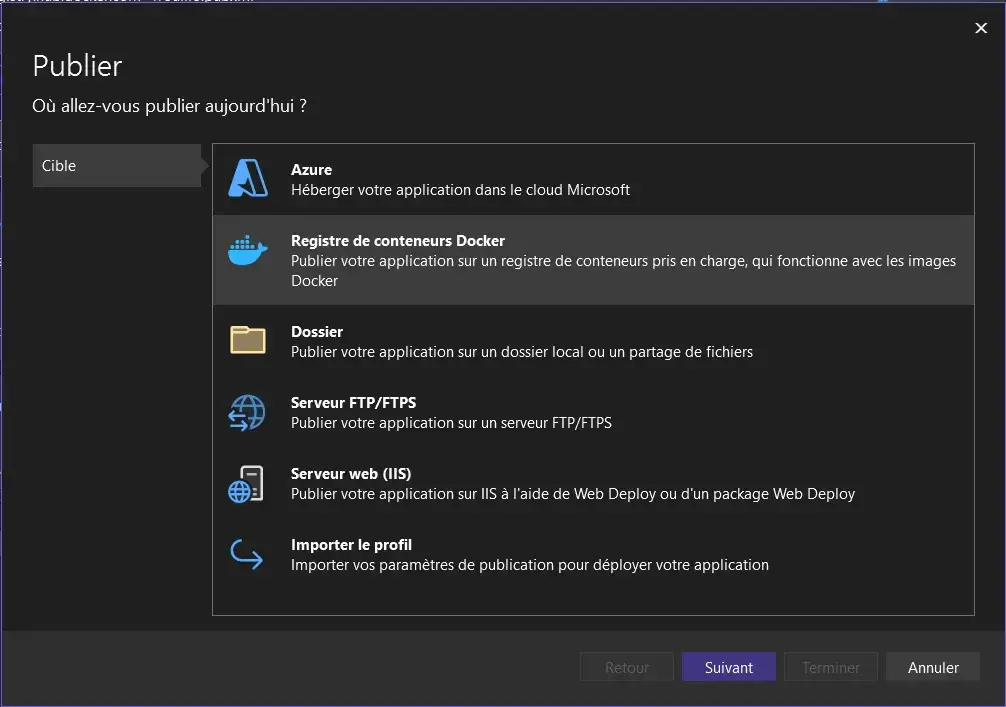1006x707 pixels.
Task: Select the Importer le profil title
Action: [351, 545]
